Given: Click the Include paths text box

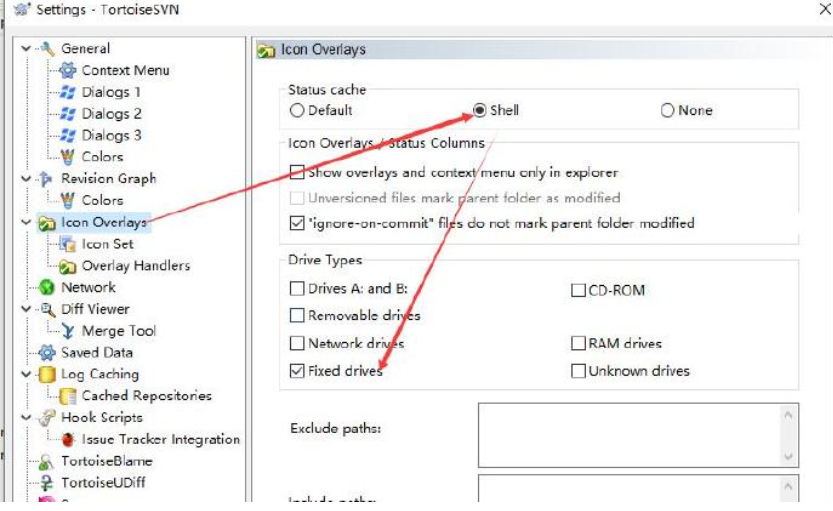Looking at the screenshot, I should pos(638,488).
